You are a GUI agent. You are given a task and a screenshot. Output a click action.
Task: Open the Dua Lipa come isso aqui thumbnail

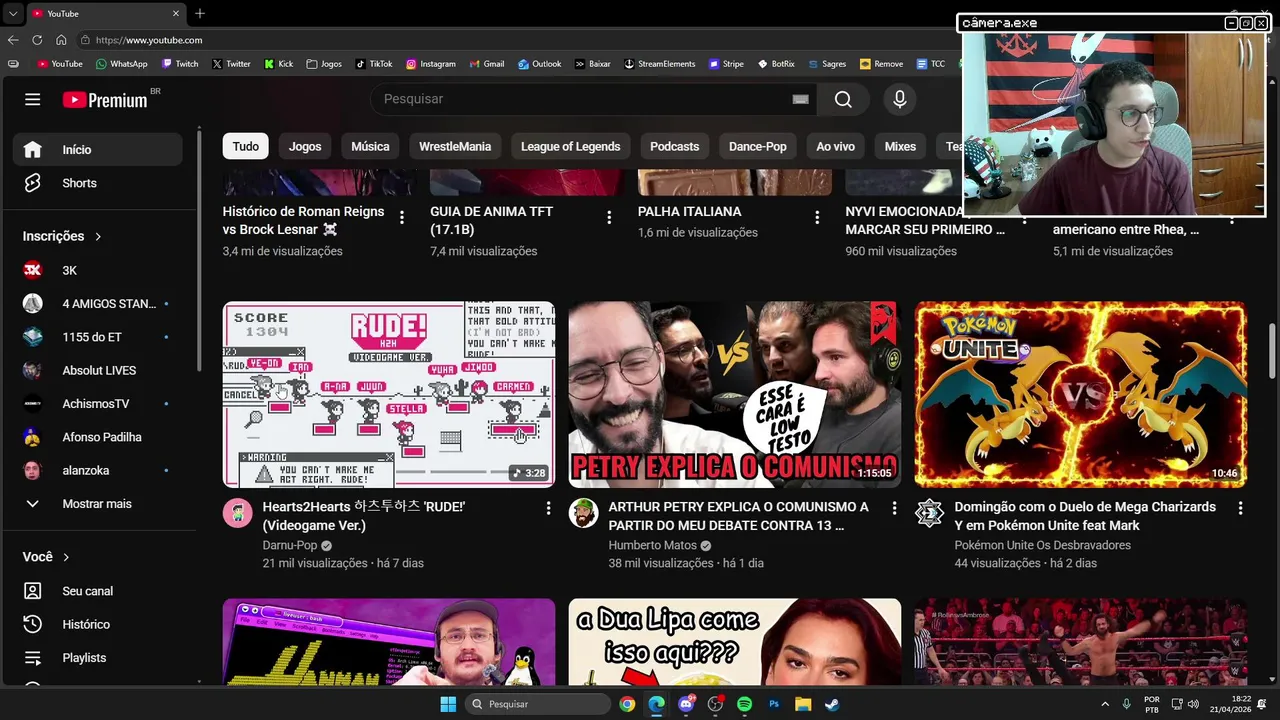(735, 642)
